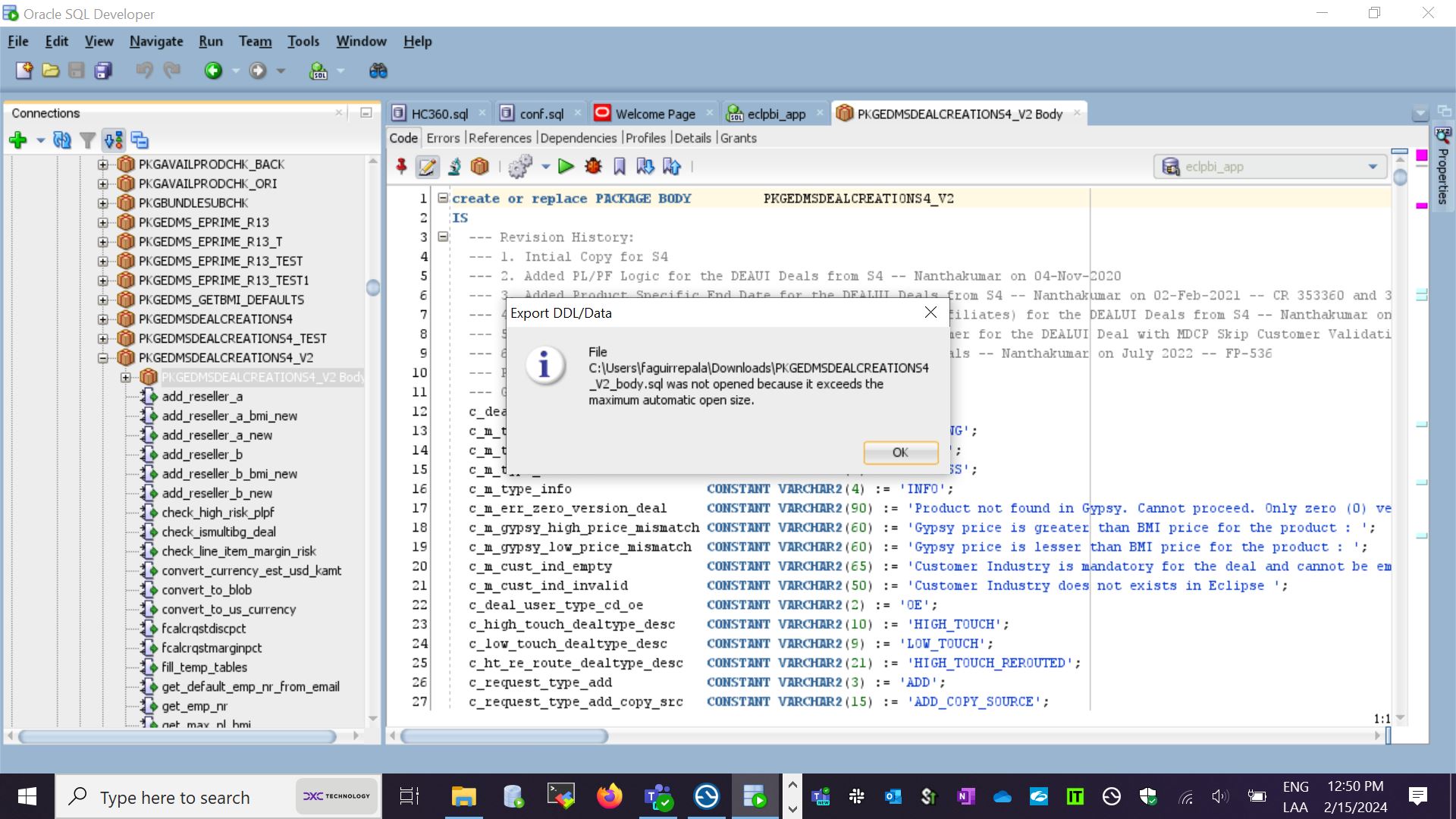Open add connection dropdown arrow
This screenshot has height=819, width=1456.
point(40,140)
